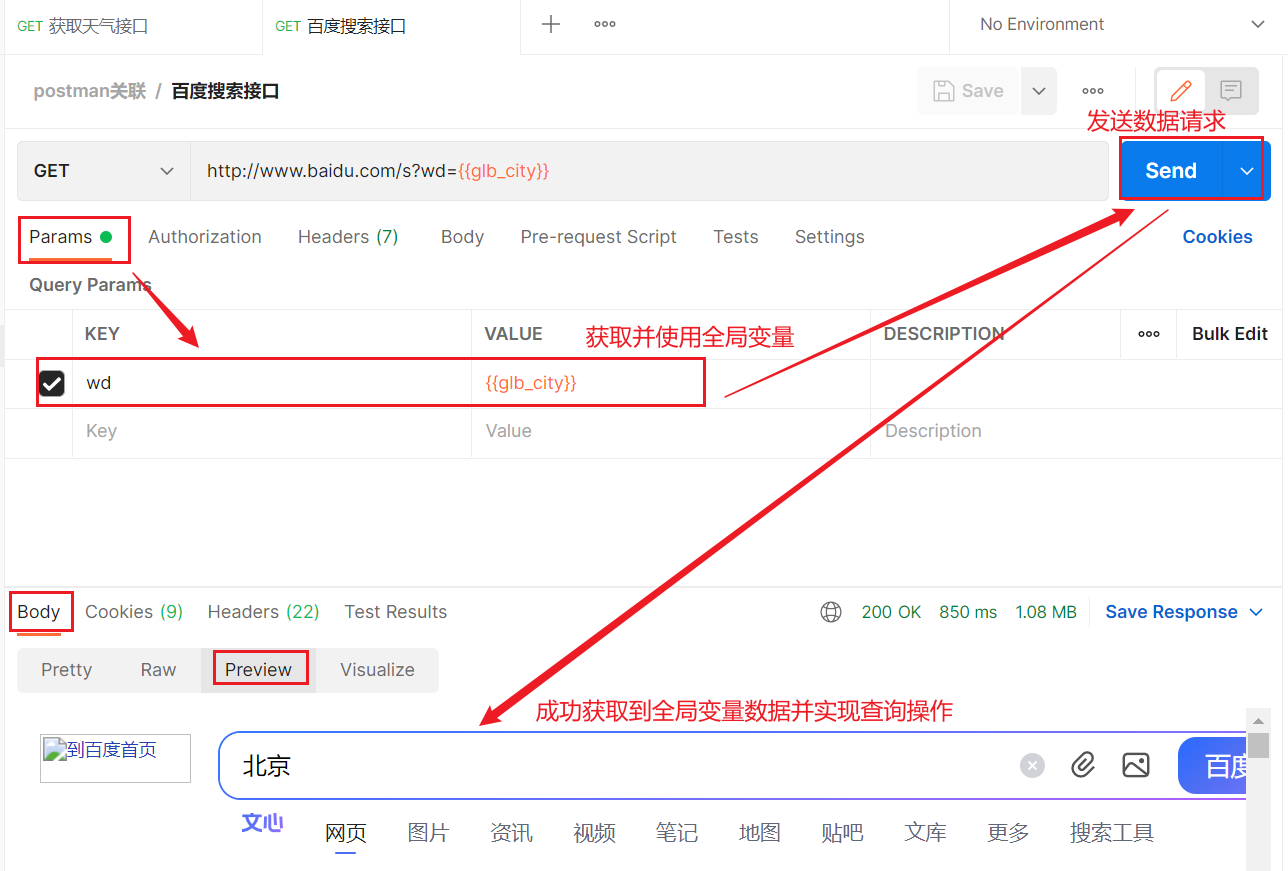Screen dimensions: 1288x871
Task: Select the 贴吧 results tab
Action: click(841, 833)
